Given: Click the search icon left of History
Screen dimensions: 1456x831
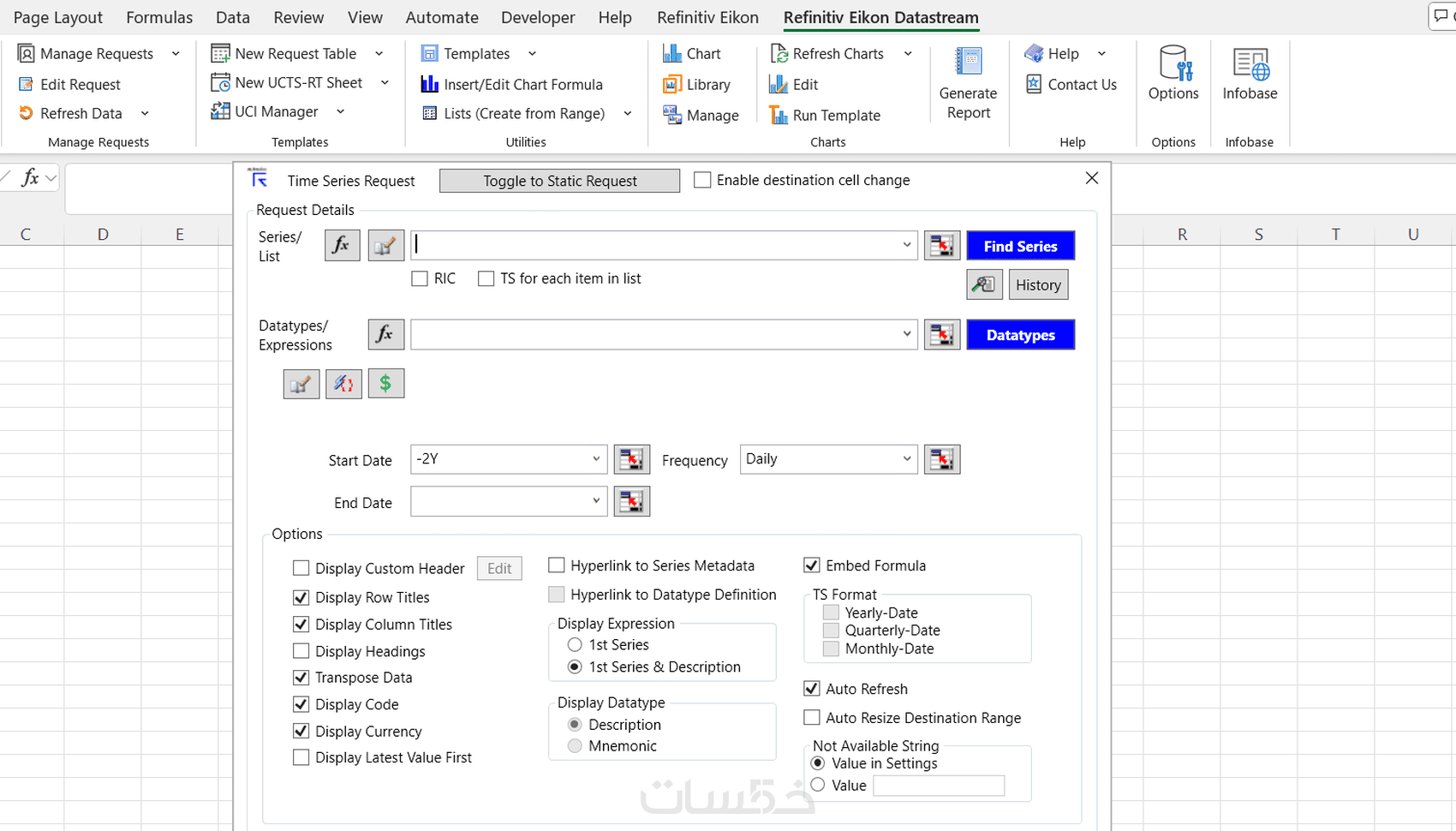Looking at the screenshot, I should [985, 285].
